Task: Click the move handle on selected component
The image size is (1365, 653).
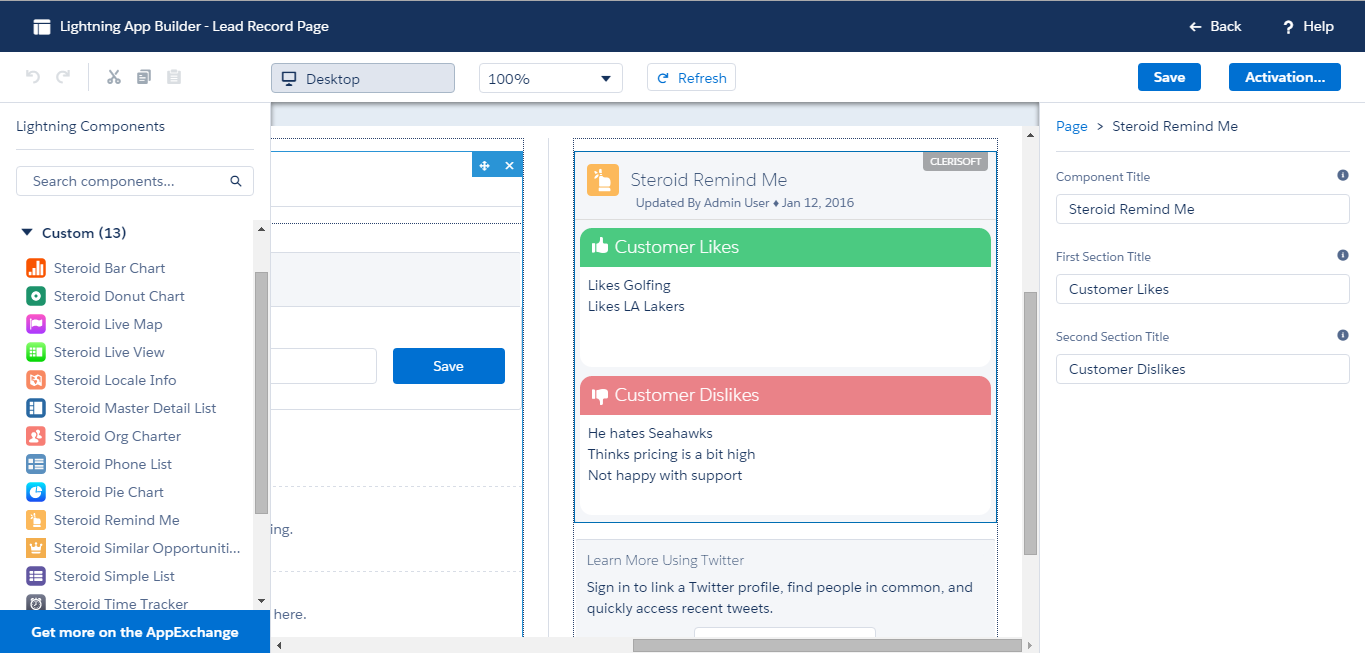Action: click(485, 165)
